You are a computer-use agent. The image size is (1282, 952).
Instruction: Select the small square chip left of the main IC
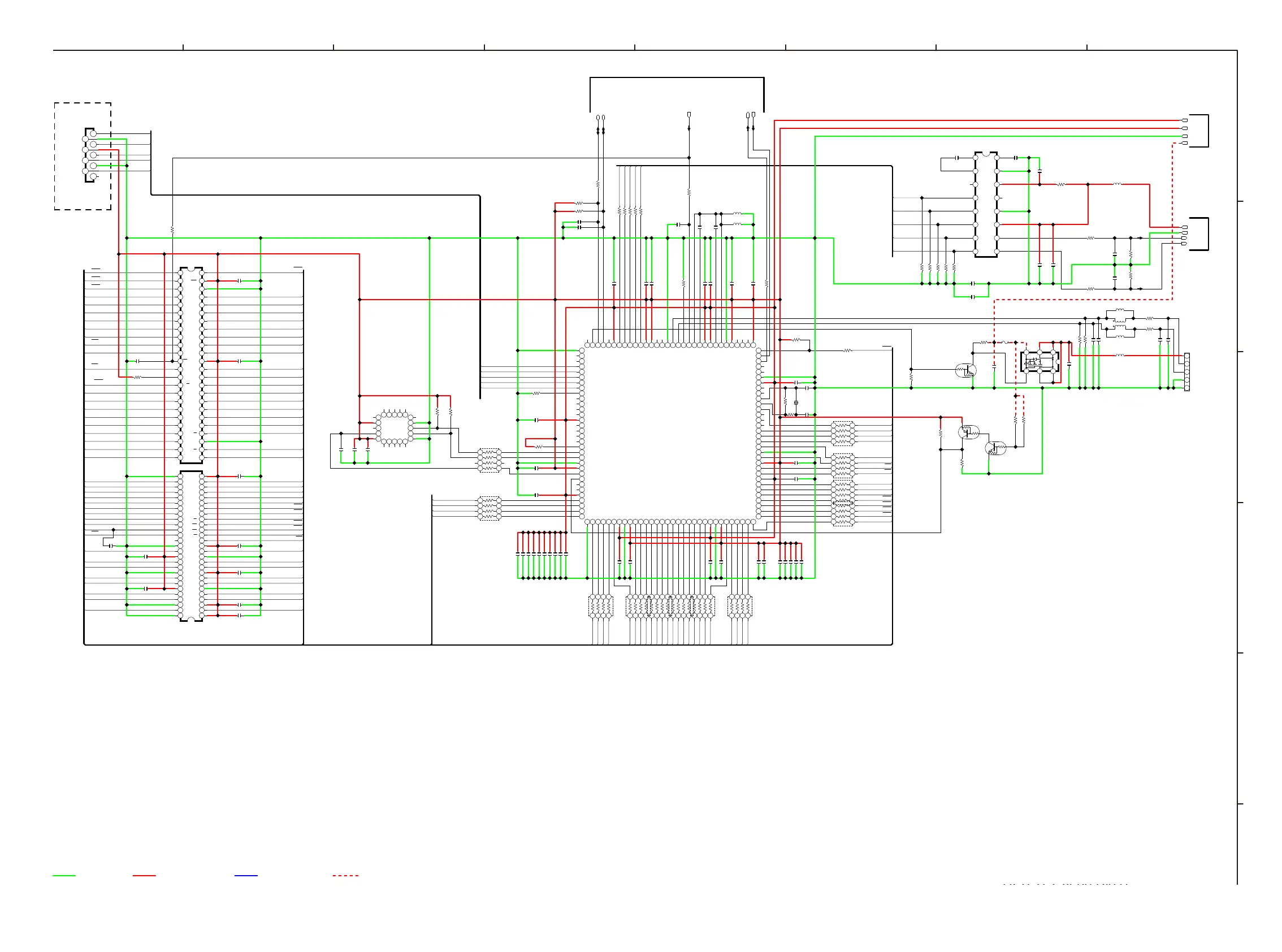pyautogui.click(x=394, y=428)
